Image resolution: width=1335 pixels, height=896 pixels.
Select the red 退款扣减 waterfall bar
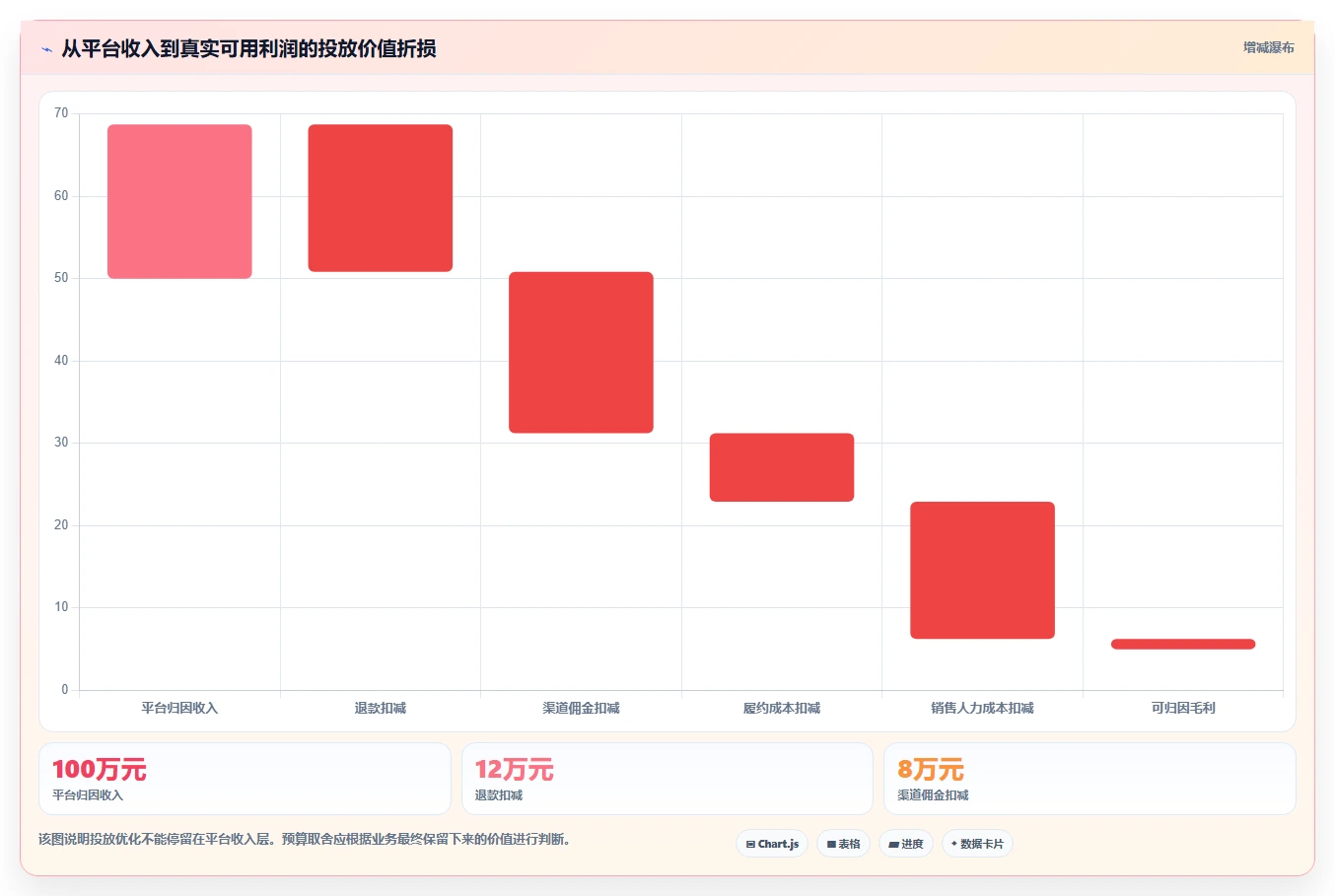tap(381, 198)
